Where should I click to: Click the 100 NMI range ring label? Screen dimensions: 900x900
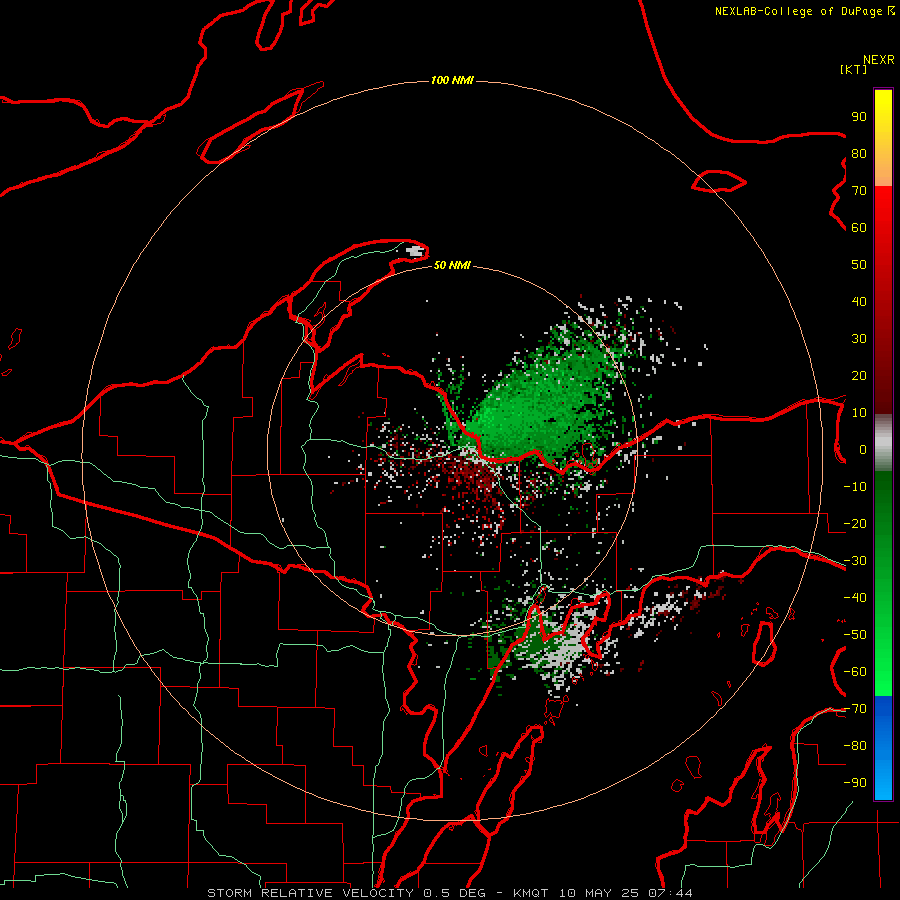(452, 80)
